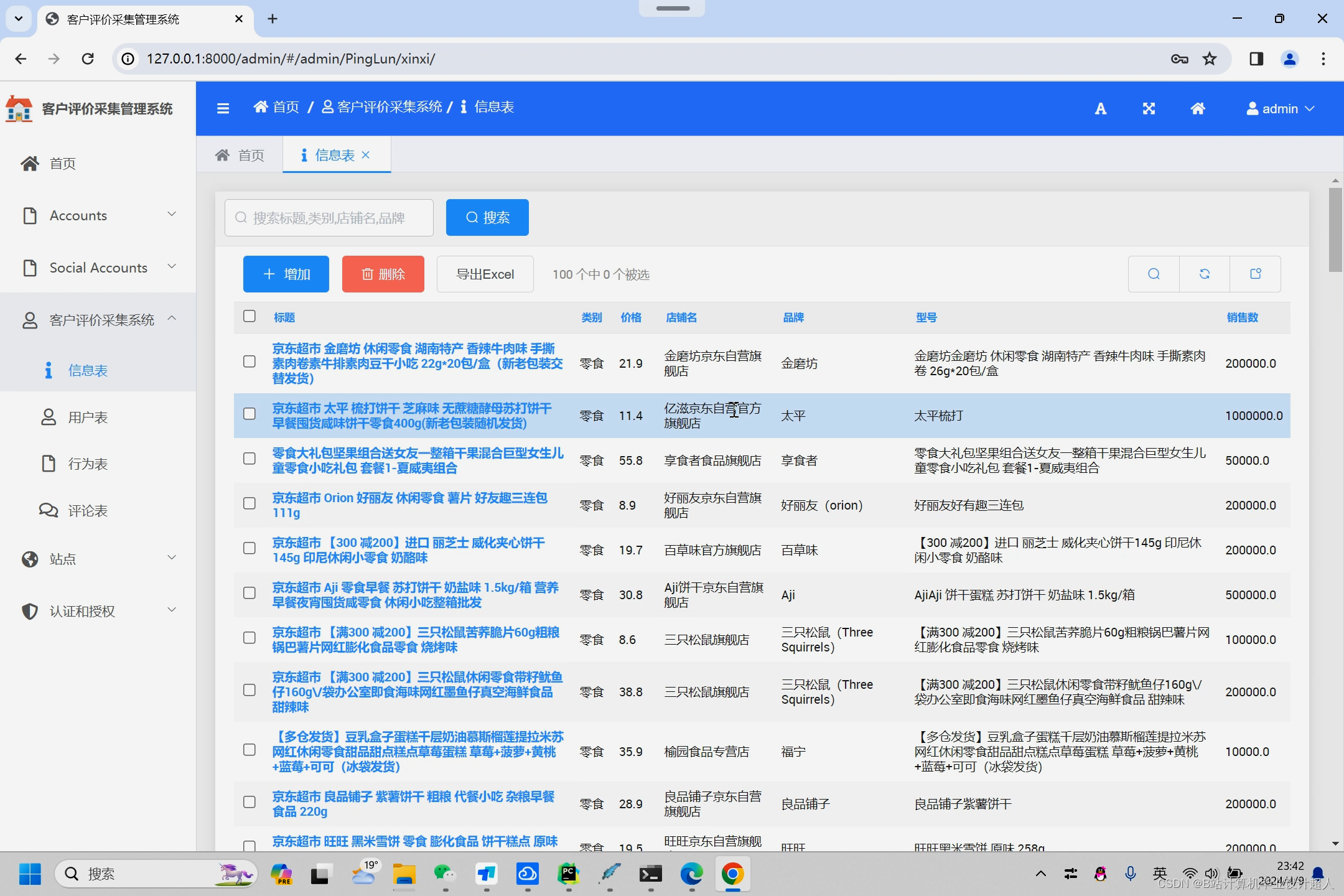Check the row checkbox for the 太平 梳打饼干 product
The height and width of the screenshot is (896, 1344).
click(x=250, y=414)
